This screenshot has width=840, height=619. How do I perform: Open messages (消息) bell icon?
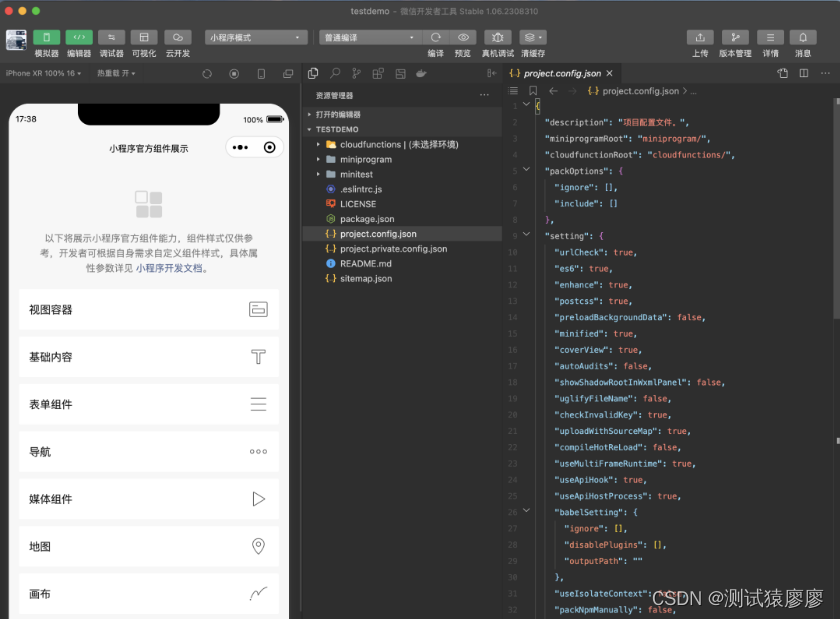[803, 38]
